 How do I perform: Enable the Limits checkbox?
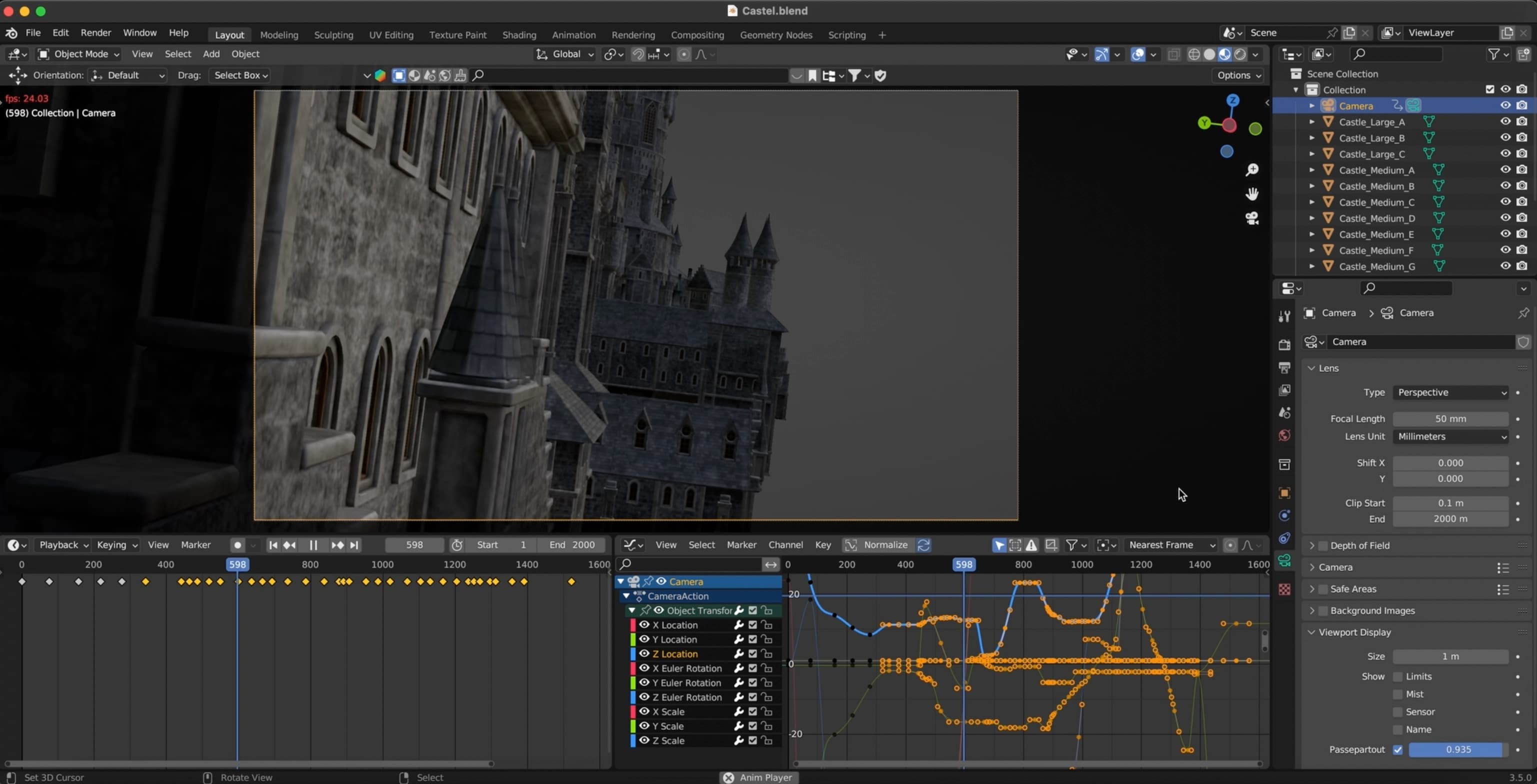click(x=1398, y=676)
